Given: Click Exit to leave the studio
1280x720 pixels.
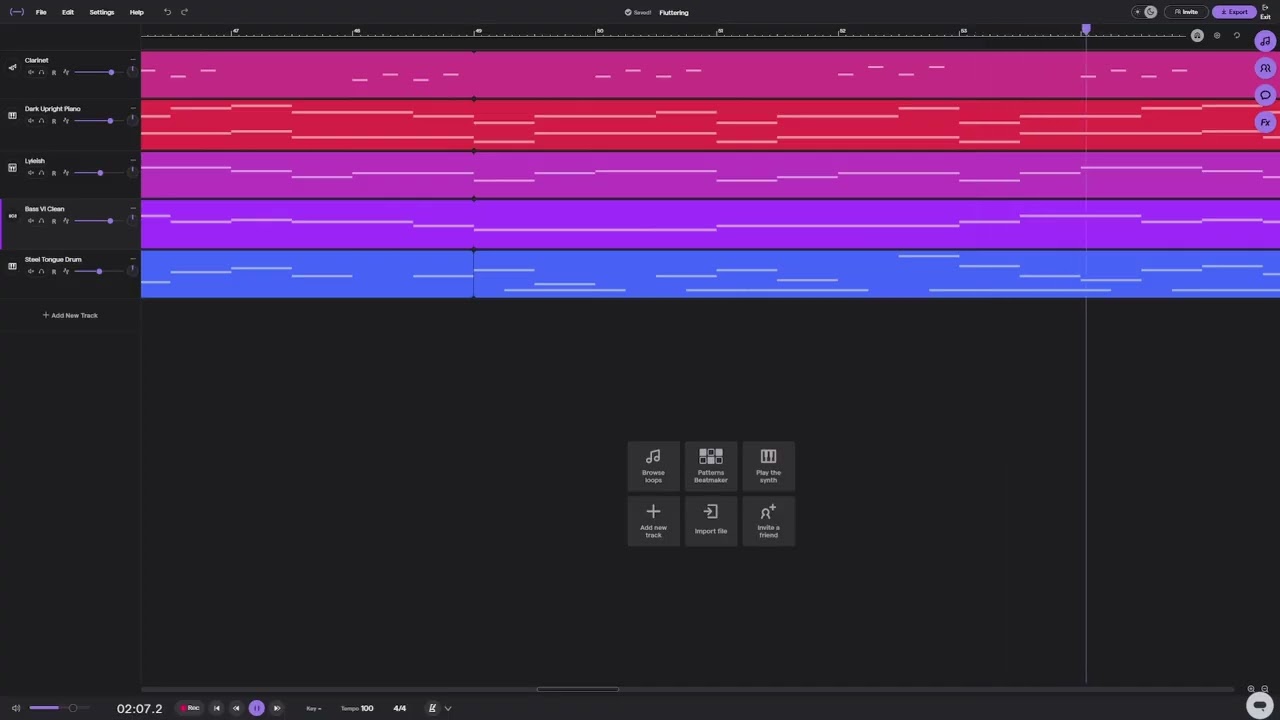Looking at the screenshot, I should pos(1266,12).
